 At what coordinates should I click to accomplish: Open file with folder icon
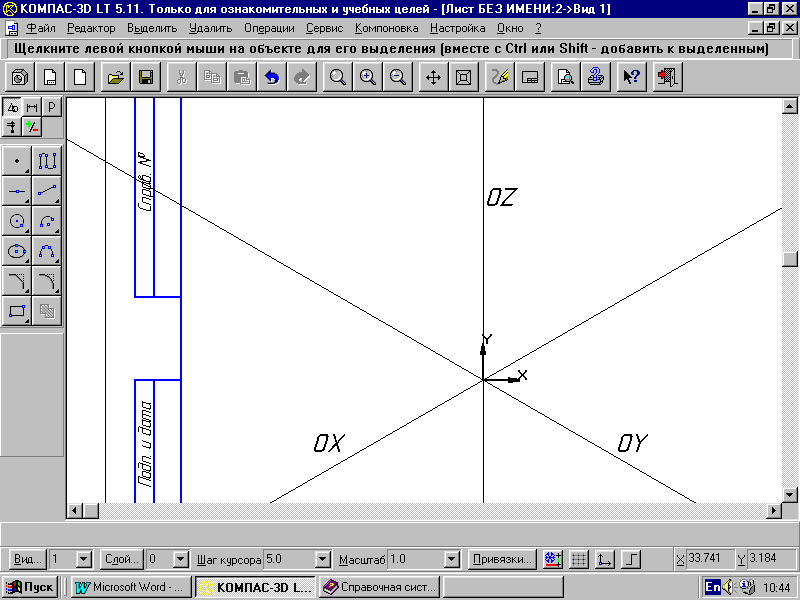(116, 77)
